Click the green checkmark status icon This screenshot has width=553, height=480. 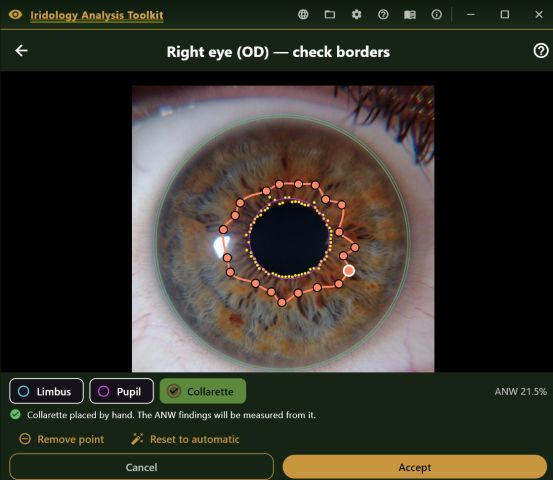(16, 414)
